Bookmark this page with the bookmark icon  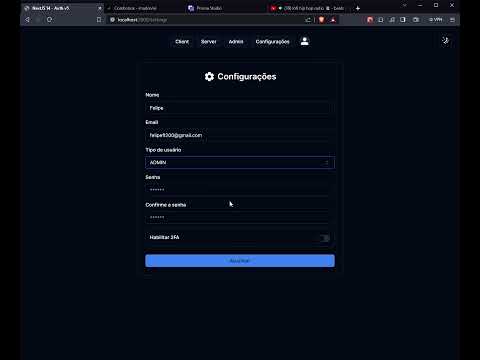tap(99, 20)
